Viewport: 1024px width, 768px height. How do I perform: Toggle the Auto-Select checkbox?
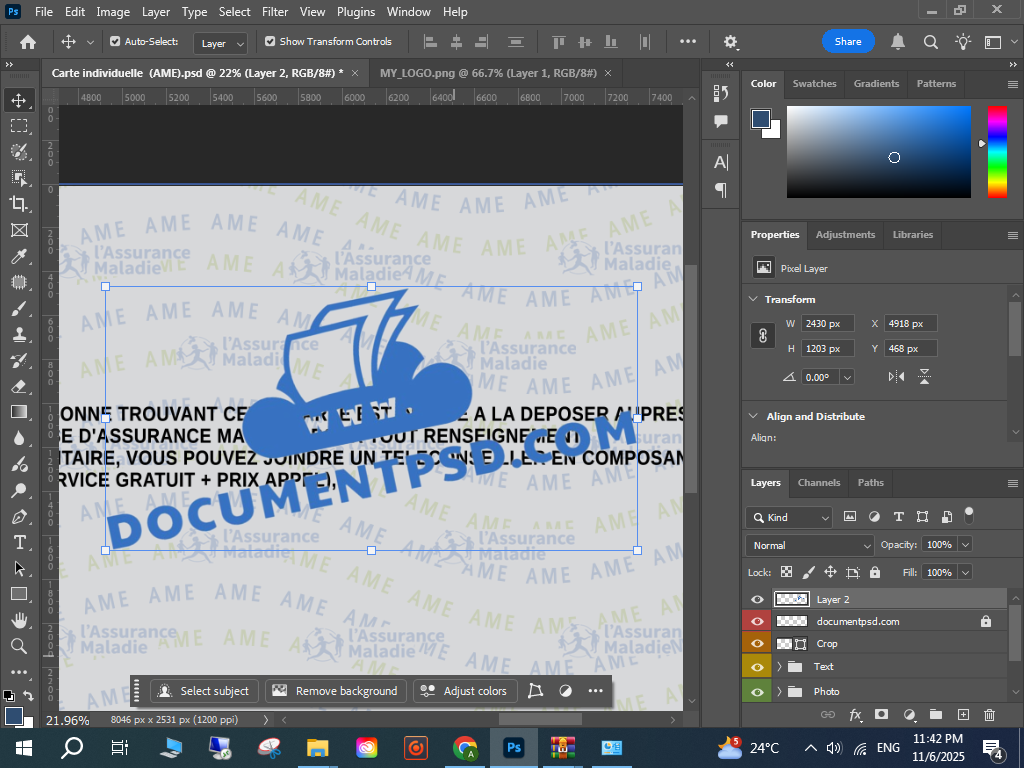pyautogui.click(x=115, y=42)
